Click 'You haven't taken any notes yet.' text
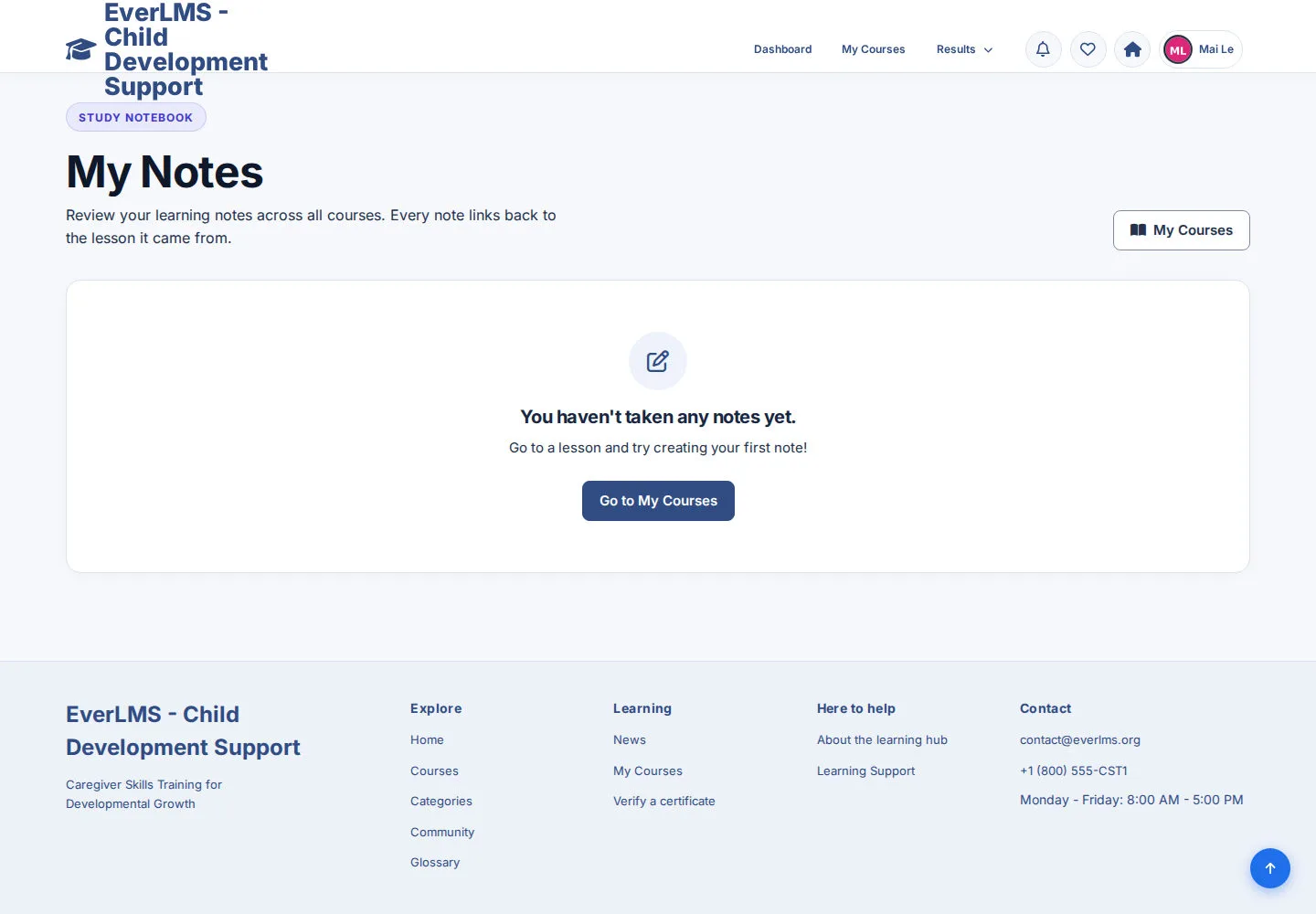Viewport: 1316px width, 914px height. coord(658,417)
